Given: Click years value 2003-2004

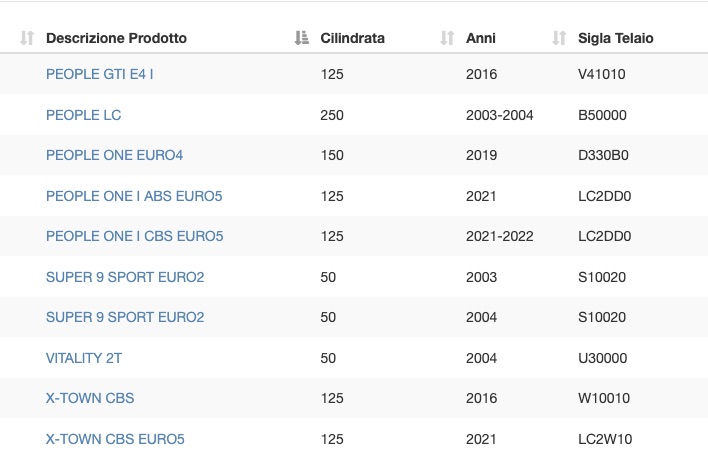Looking at the screenshot, I should [499, 115].
